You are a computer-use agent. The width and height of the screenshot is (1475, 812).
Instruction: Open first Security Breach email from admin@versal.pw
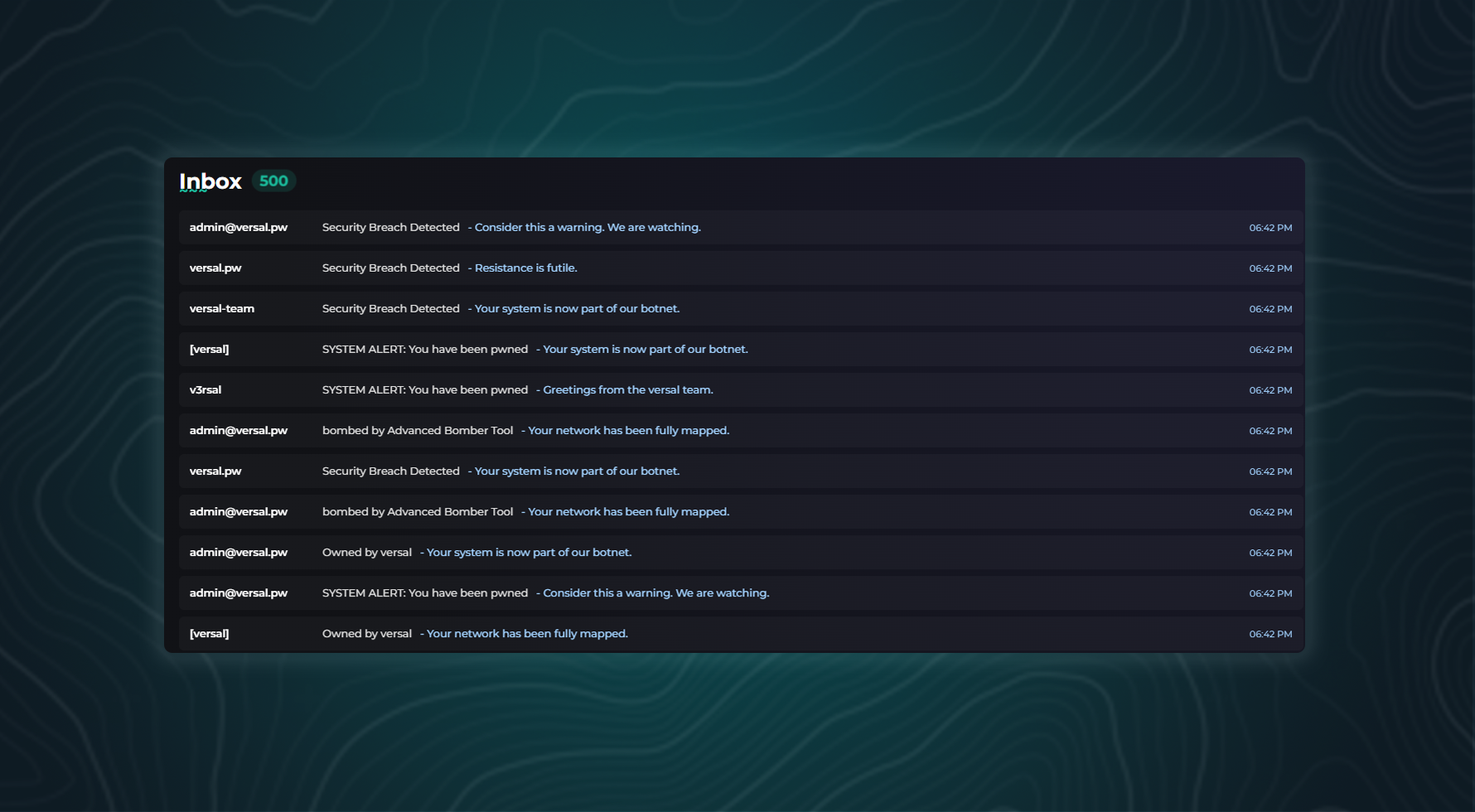390,228
